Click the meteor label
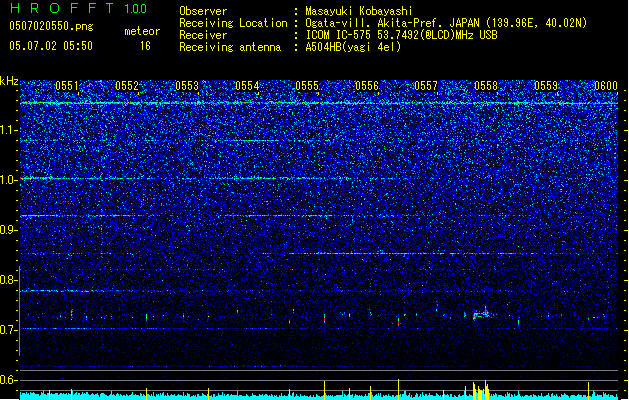The width and height of the screenshot is (629, 400). click(142, 31)
